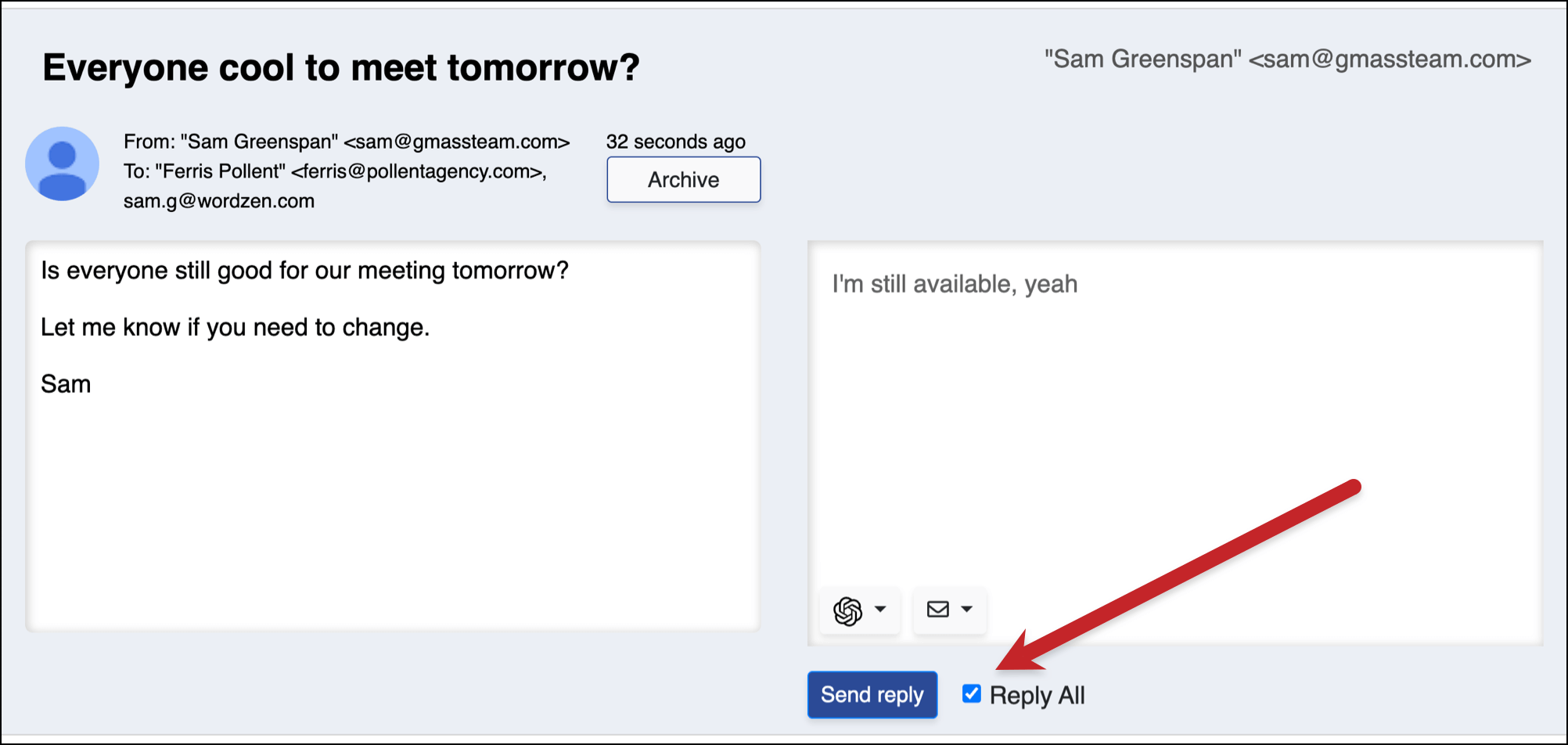
Task: Click the Sam Greenspan header address at top right
Action: click(1288, 59)
